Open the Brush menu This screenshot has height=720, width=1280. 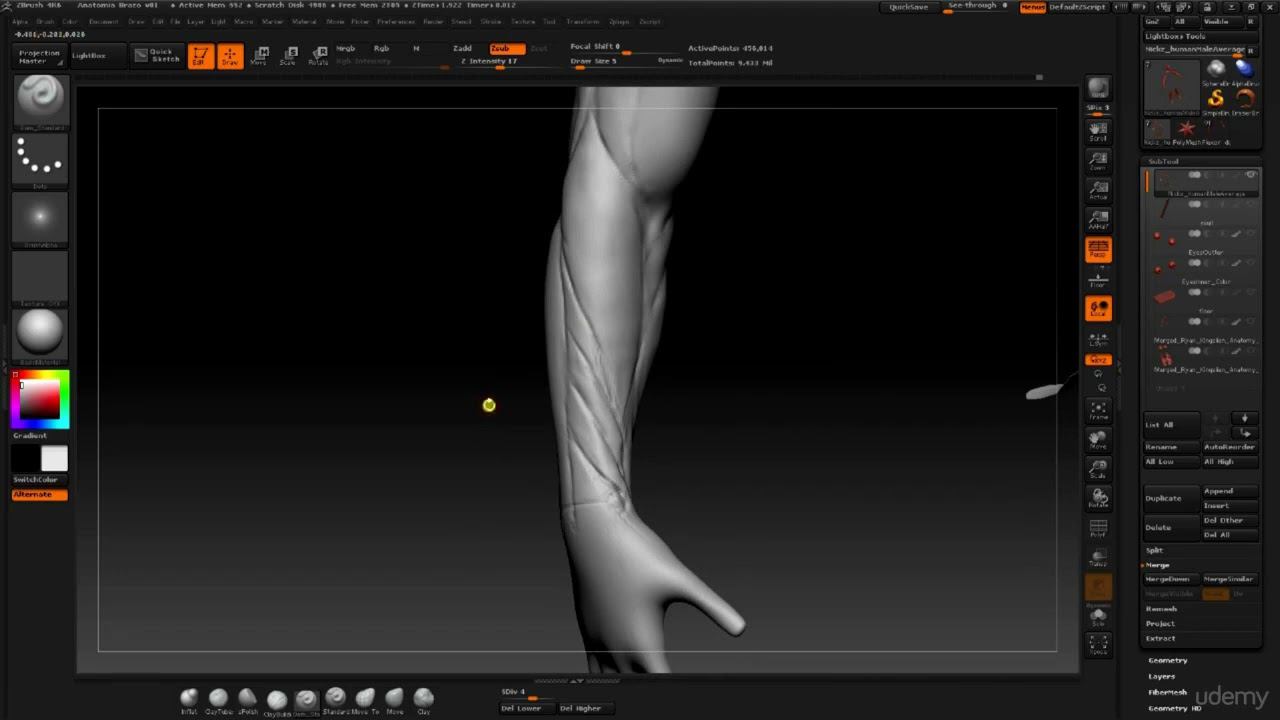pos(45,21)
